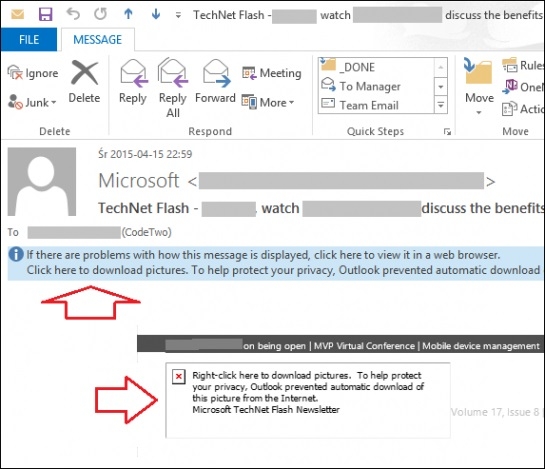Click the Rules button

click(x=522, y=65)
